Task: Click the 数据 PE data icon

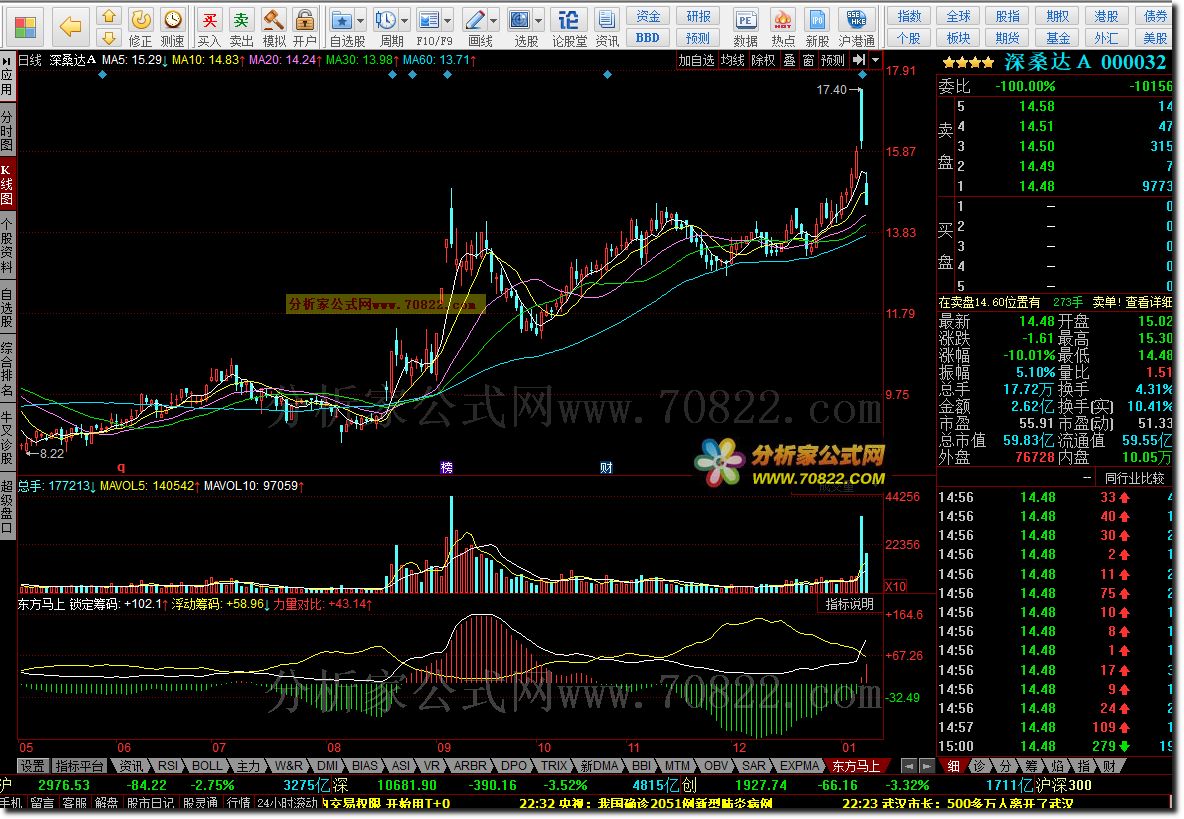Action: 745,26
